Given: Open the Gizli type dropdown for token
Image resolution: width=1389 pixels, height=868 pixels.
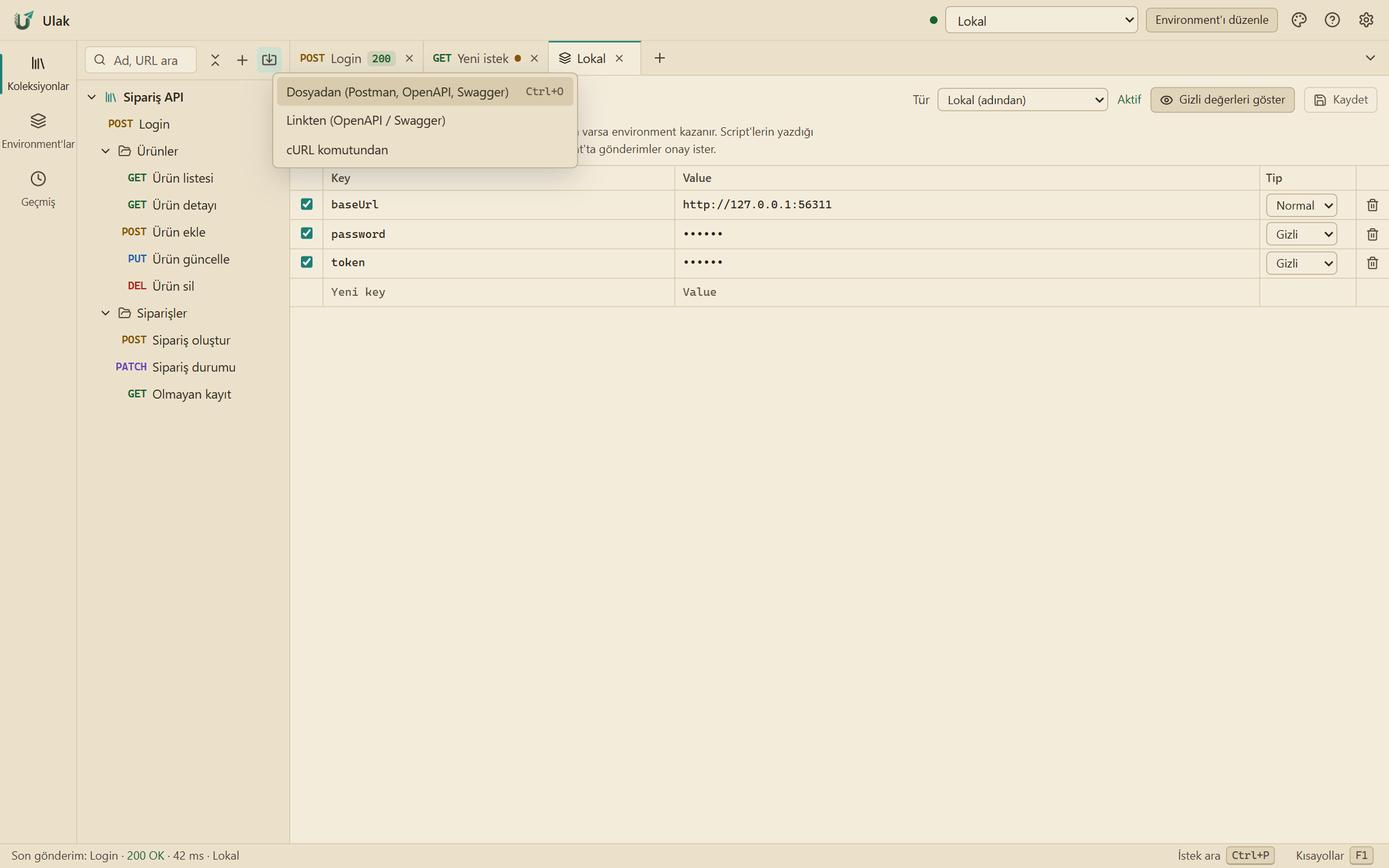Looking at the screenshot, I should pos(1302,263).
